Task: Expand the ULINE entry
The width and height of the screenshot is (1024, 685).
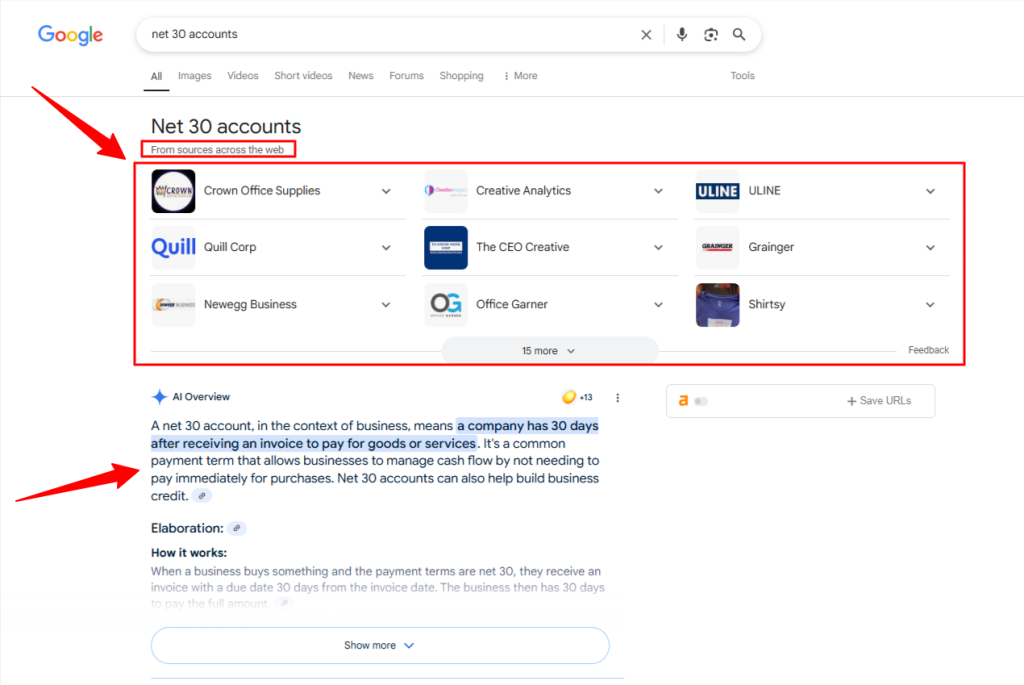Action: click(930, 191)
